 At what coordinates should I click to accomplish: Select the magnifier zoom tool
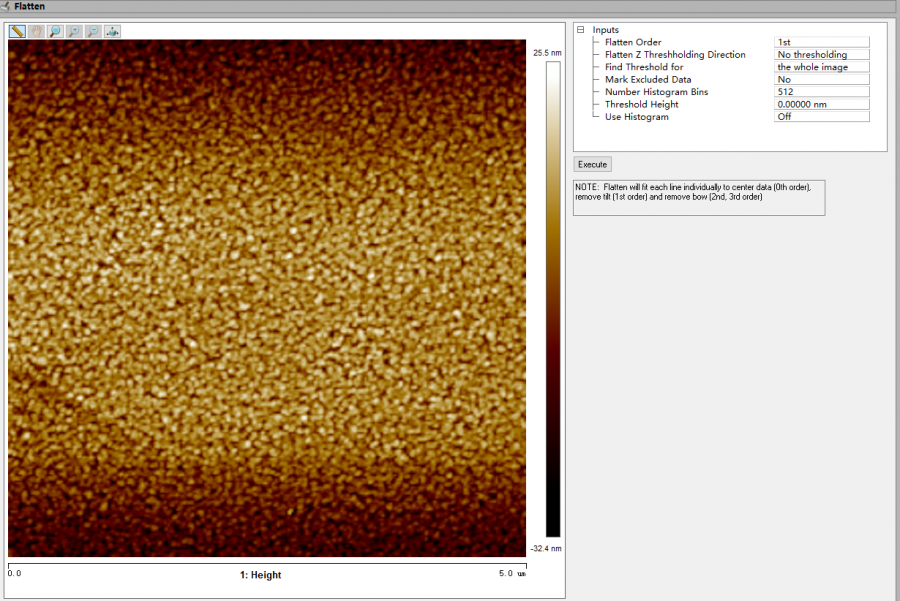click(56, 31)
